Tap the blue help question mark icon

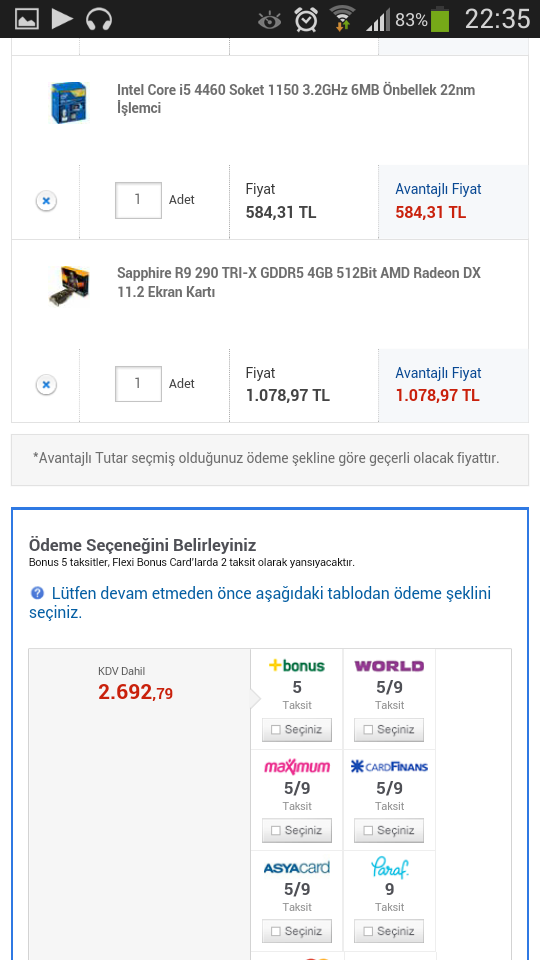(x=37, y=593)
